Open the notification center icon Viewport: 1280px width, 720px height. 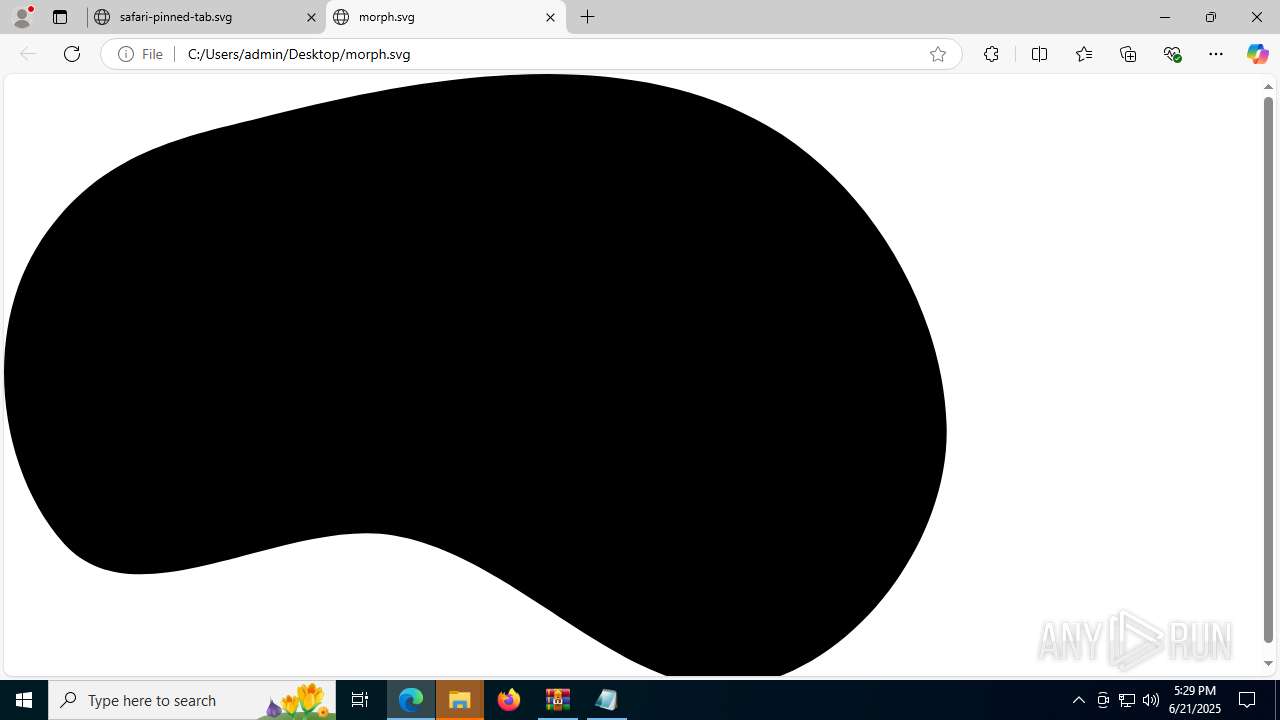point(1248,700)
